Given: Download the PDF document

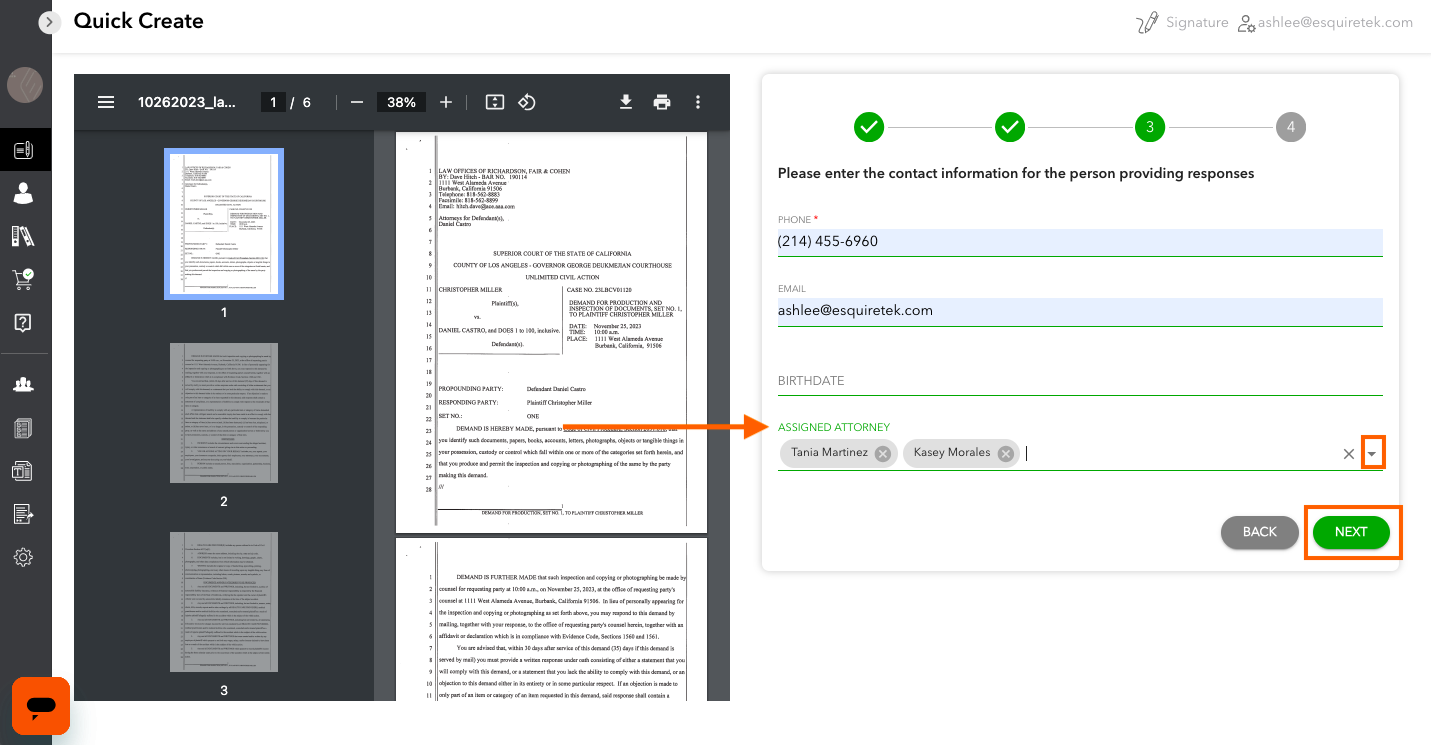Looking at the screenshot, I should 626,102.
